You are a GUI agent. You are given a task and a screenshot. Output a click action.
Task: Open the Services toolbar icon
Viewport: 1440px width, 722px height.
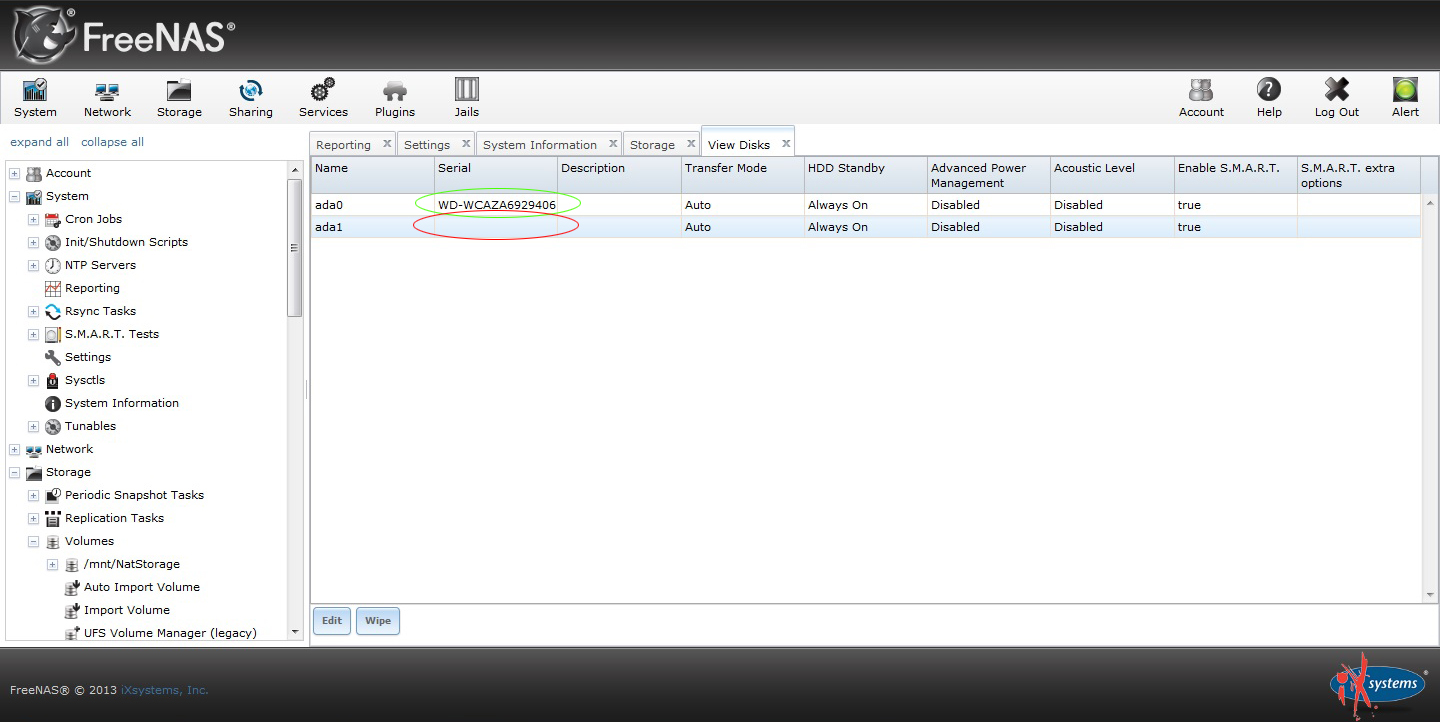tap(323, 98)
